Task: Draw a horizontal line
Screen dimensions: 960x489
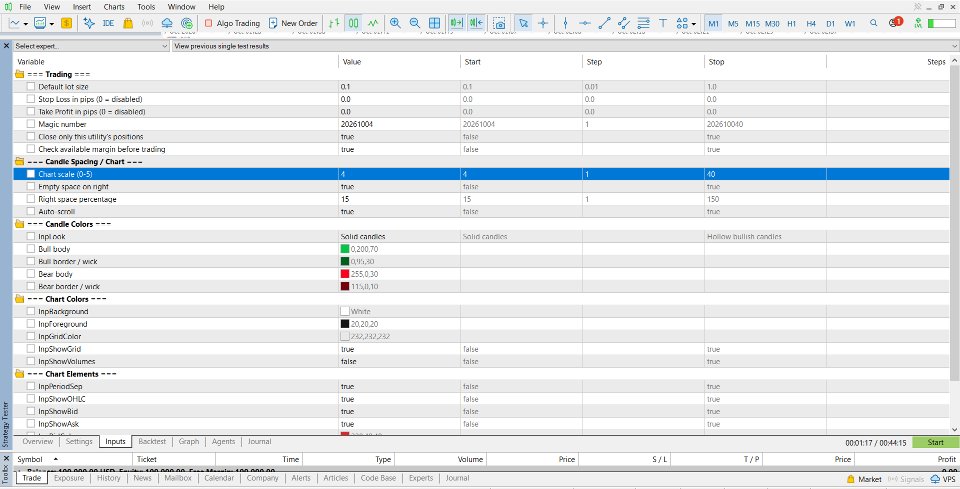Action: tap(585, 23)
